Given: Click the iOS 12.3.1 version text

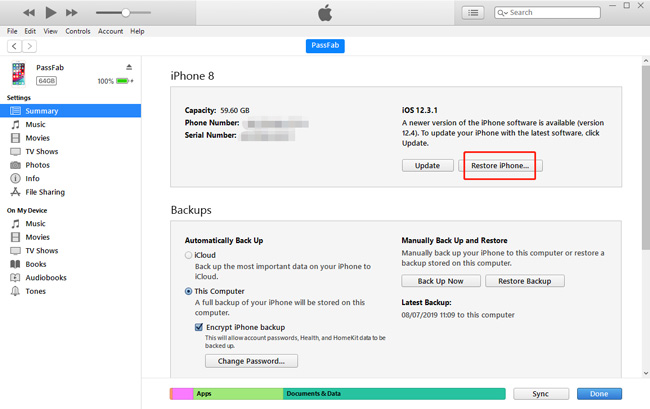Looking at the screenshot, I should point(420,110).
